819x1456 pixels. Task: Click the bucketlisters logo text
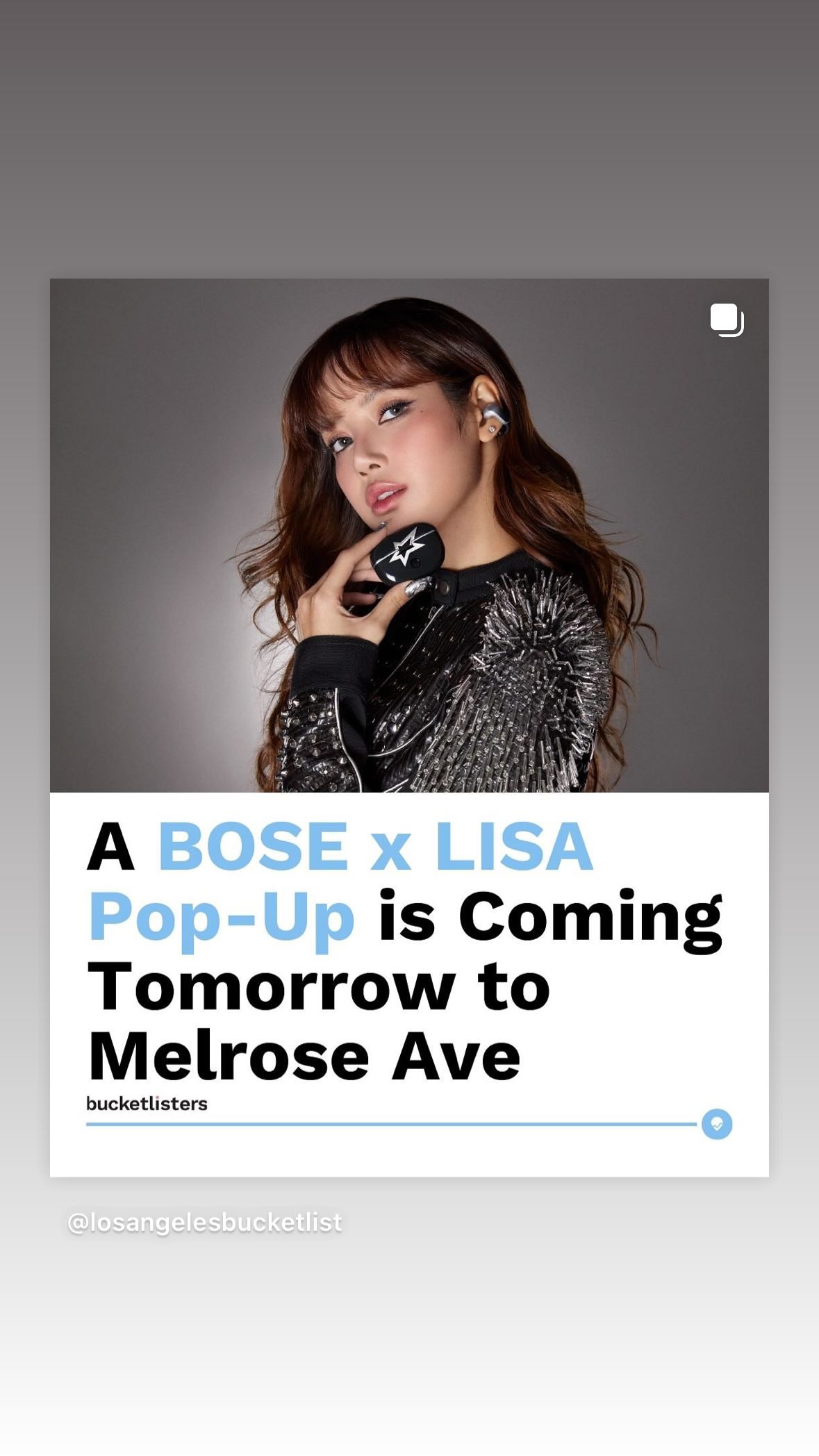[x=147, y=1103]
